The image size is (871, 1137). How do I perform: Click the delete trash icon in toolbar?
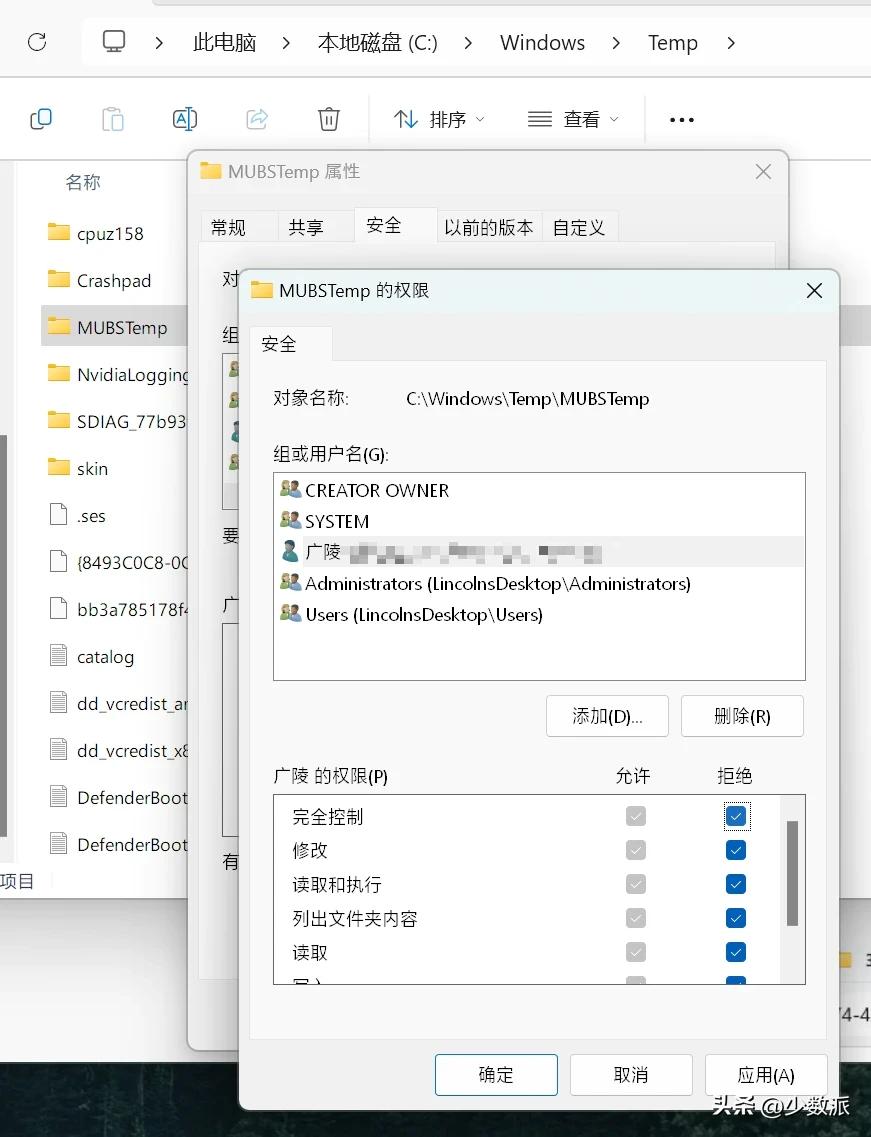[x=329, y=118]
